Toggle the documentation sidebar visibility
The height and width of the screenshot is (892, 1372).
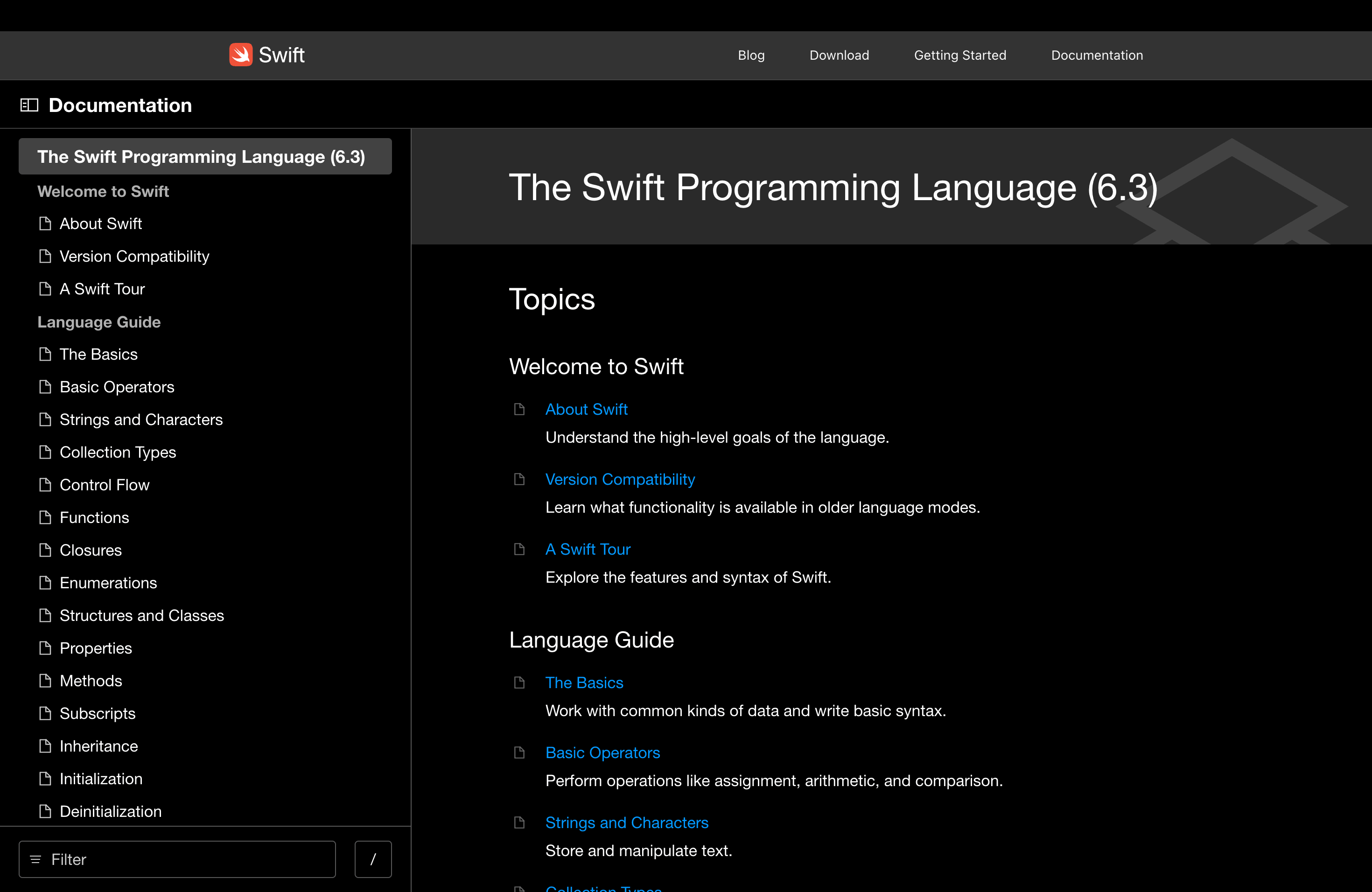coord(29,105)
